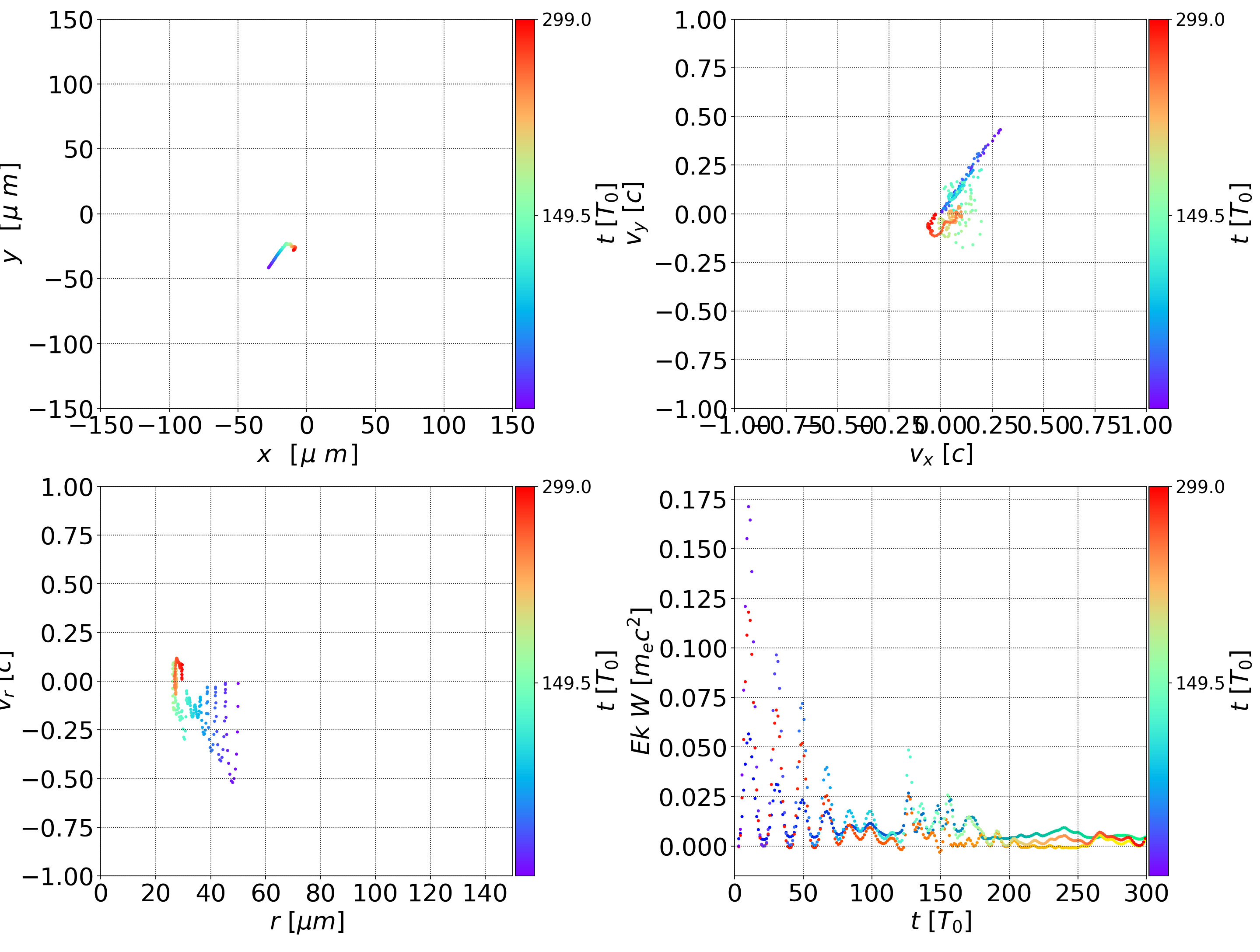Image resolution: width=1260 pixels, height=952 pixels.
Task: Click the r [μm] axis label
Action: pos(307,921)
